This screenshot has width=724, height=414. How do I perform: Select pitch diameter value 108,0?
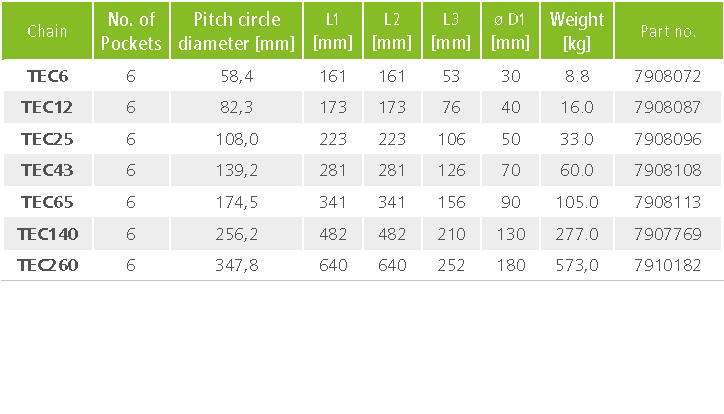tap(237, 139)
